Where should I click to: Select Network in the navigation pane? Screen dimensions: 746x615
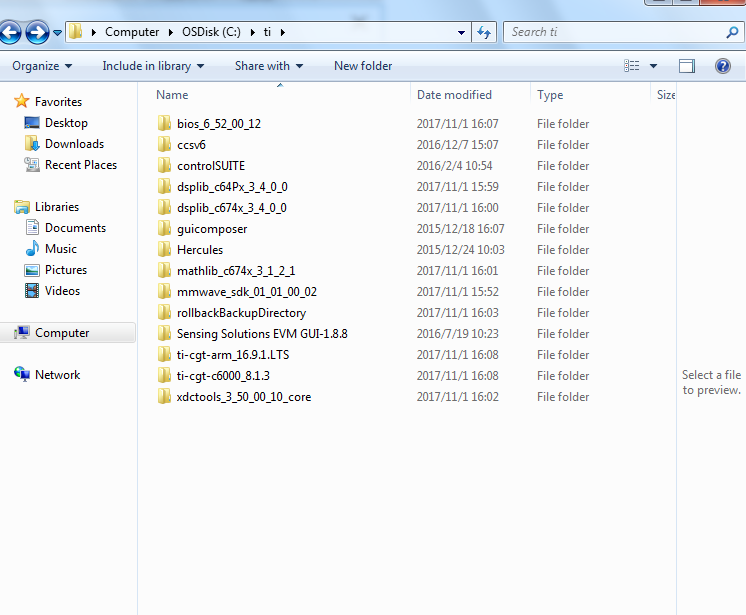pos(58,375)
